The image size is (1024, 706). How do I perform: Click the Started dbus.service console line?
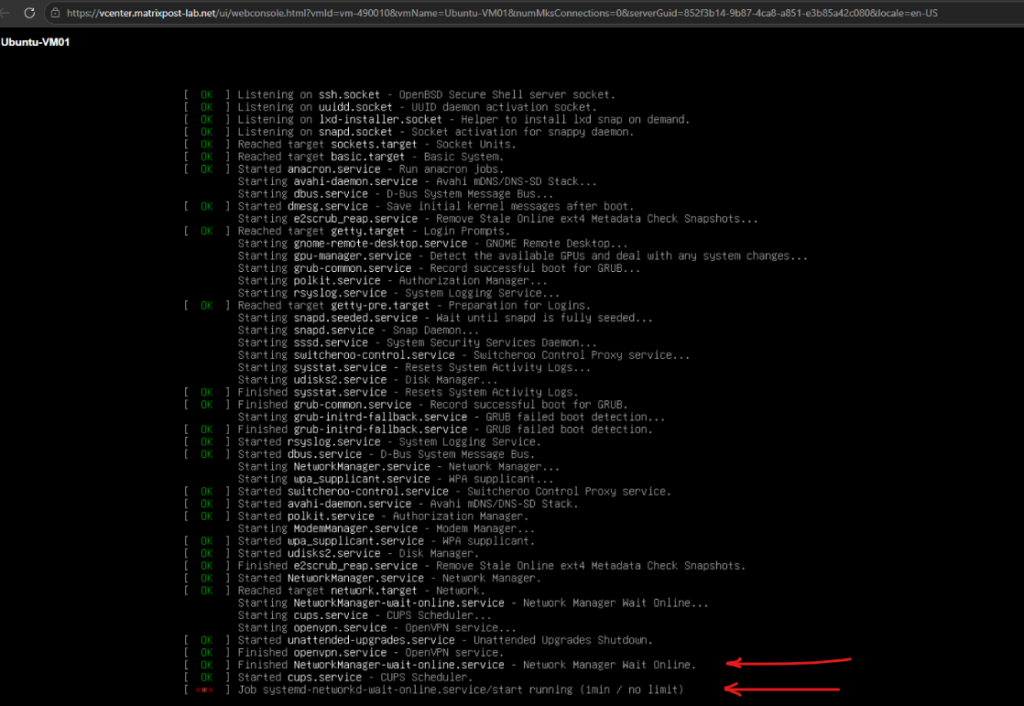pos(386,454)
